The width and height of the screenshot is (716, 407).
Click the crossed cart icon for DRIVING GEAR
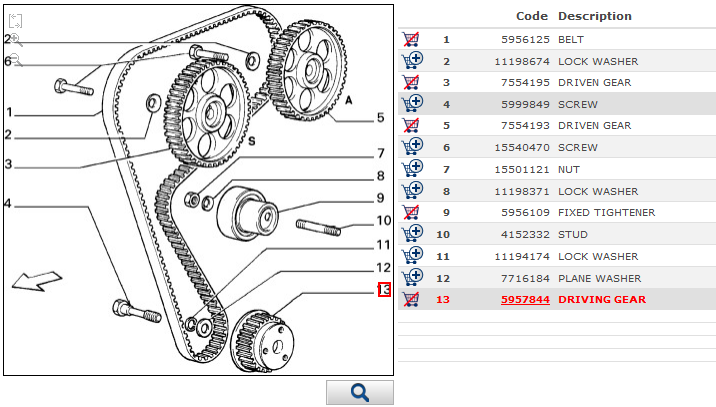point(411,299)
